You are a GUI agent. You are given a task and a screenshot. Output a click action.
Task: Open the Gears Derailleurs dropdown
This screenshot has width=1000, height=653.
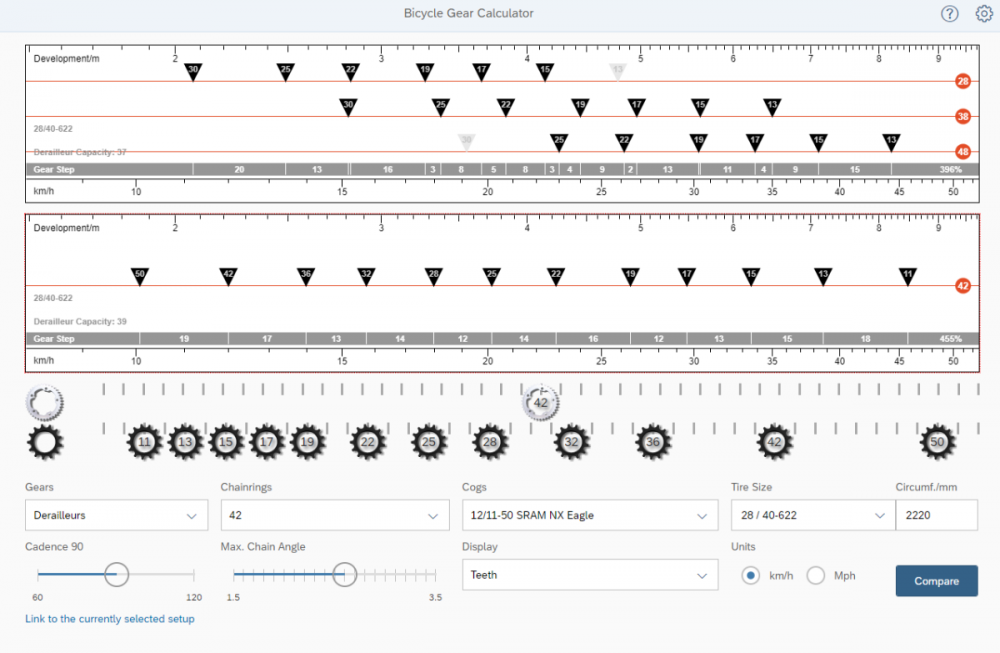point(117,515)
